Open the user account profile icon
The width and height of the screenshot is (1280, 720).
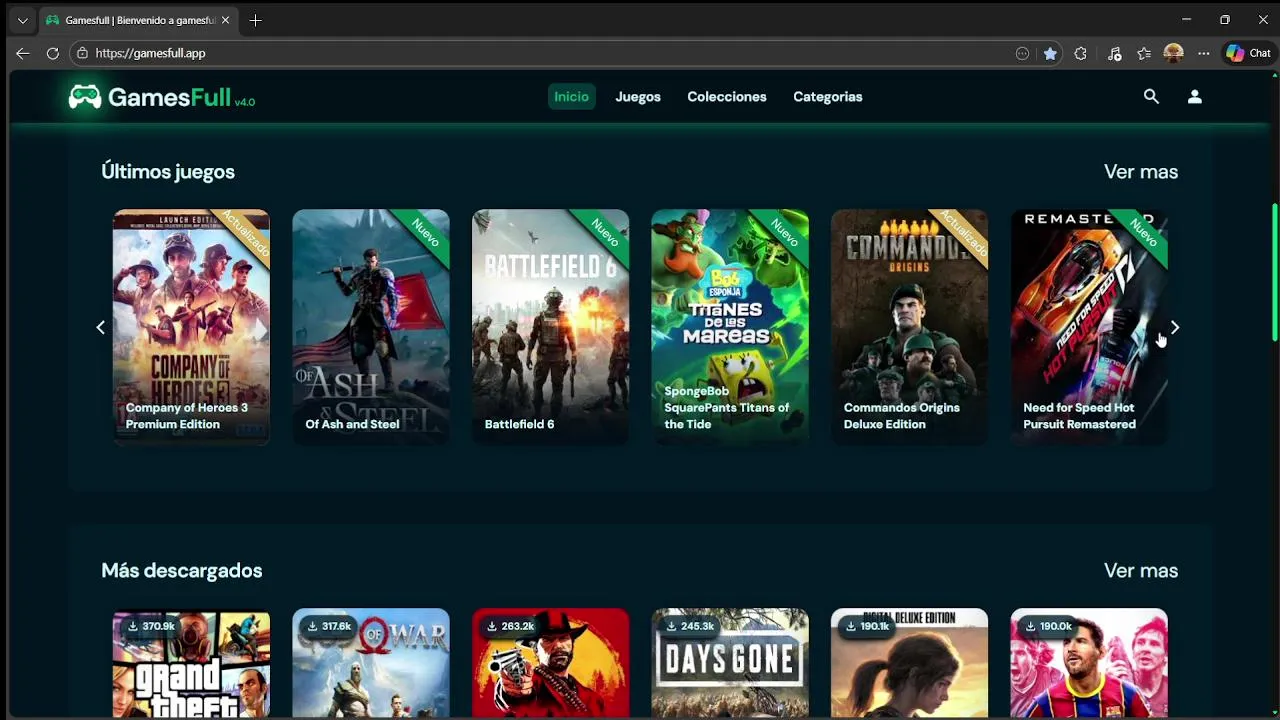pyautogui.click(x=1194, y=97)
